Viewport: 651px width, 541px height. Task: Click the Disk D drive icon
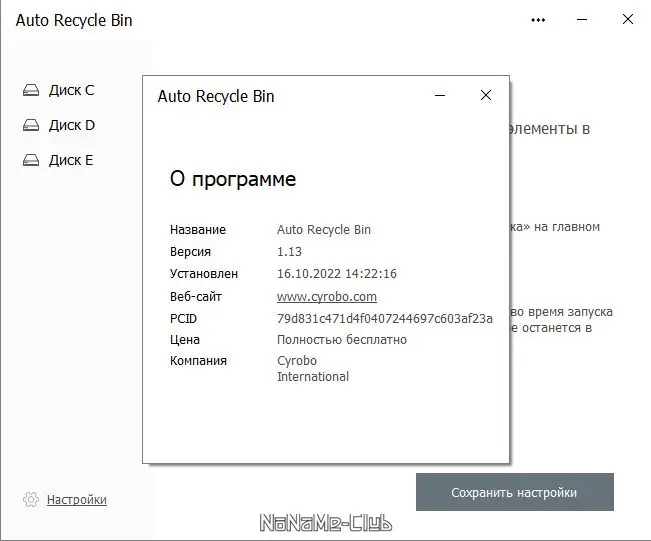point(31,126)
